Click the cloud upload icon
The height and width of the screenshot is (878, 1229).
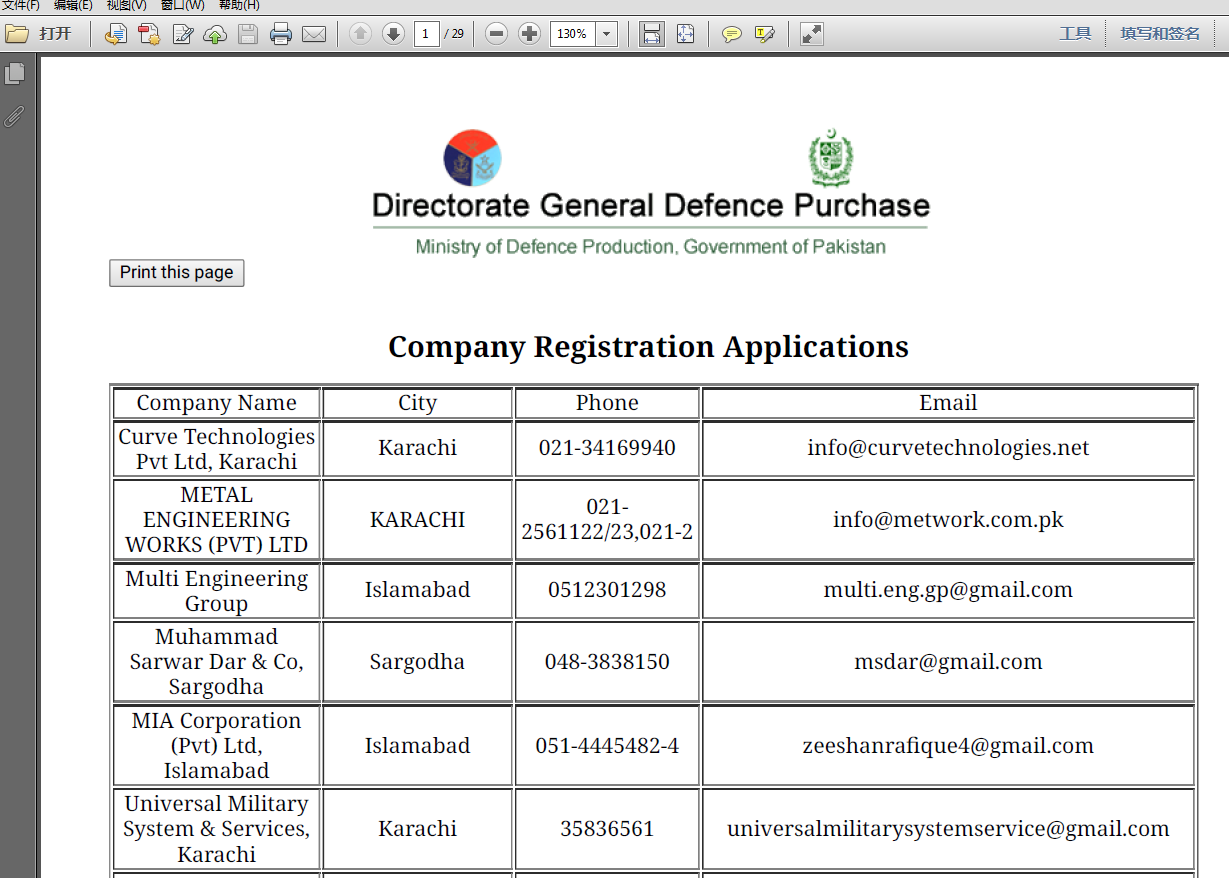(x=215, y=34)
